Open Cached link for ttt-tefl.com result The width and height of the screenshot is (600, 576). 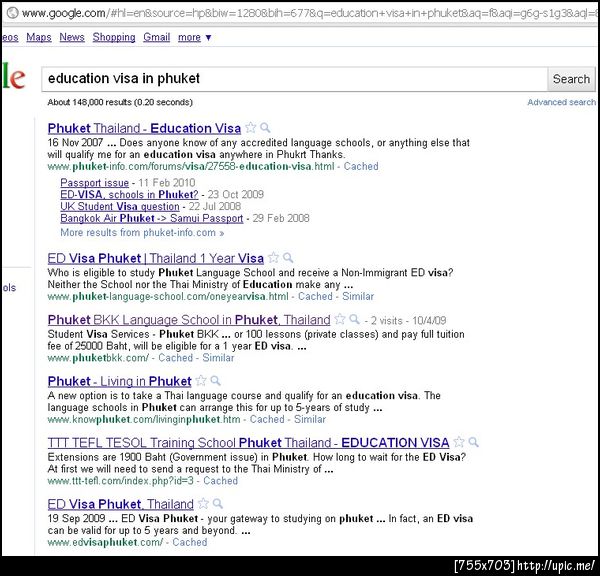pyautogui.click(x=220, y=481)
